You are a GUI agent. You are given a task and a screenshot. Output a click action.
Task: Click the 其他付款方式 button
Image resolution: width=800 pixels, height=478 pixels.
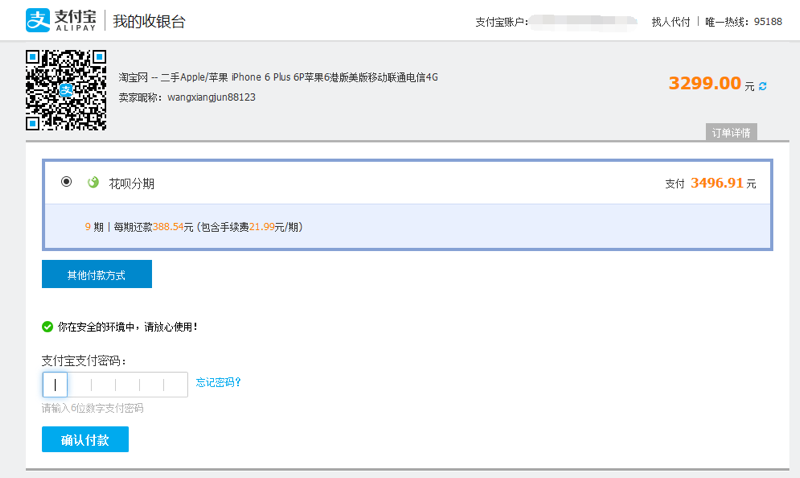tap(97, 274)
